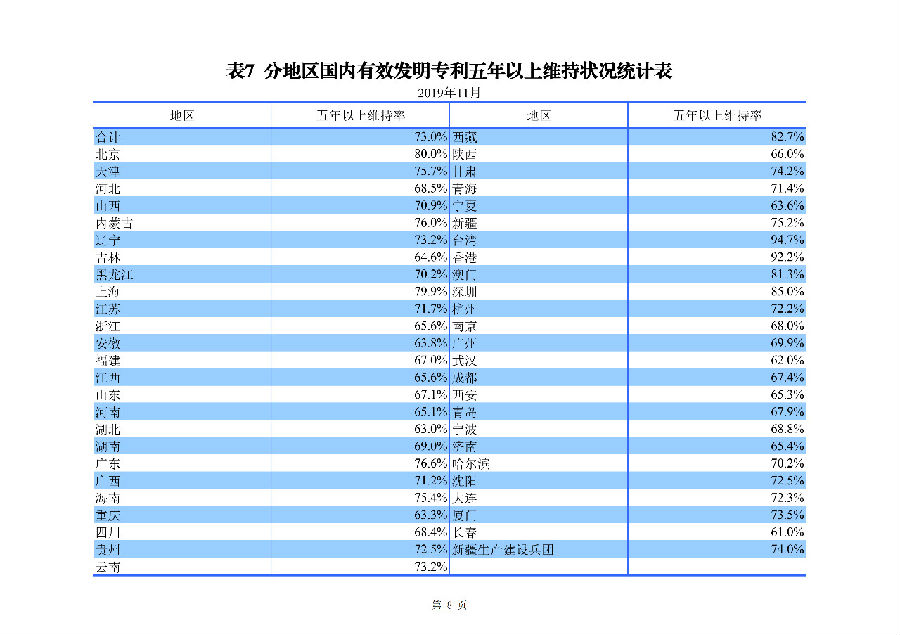Screen dimensions: 900x635
Task: Click the 哈尔滨 city cell
Action: pyautogui.click(x=470, y=464)
